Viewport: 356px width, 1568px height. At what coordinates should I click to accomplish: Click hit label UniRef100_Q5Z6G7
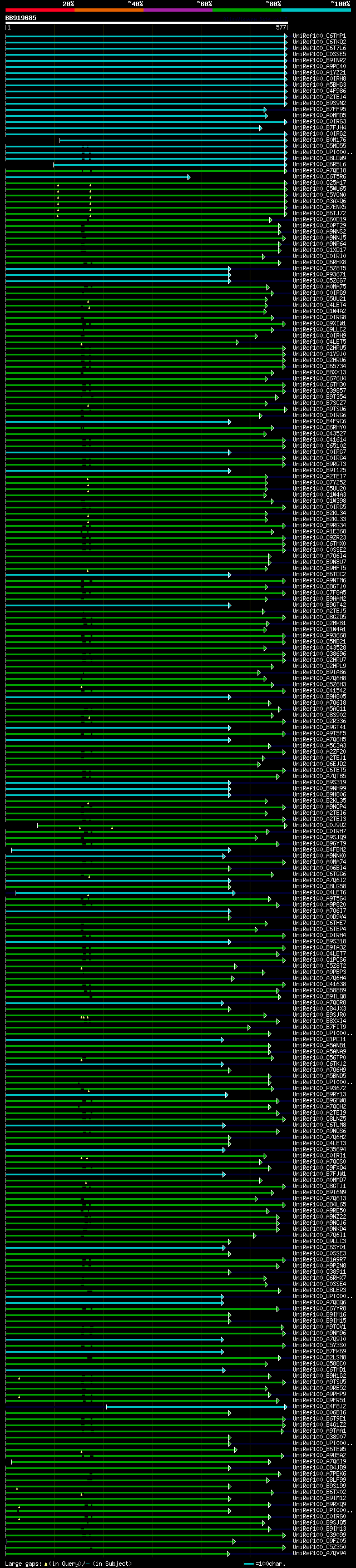click(319, 280)
